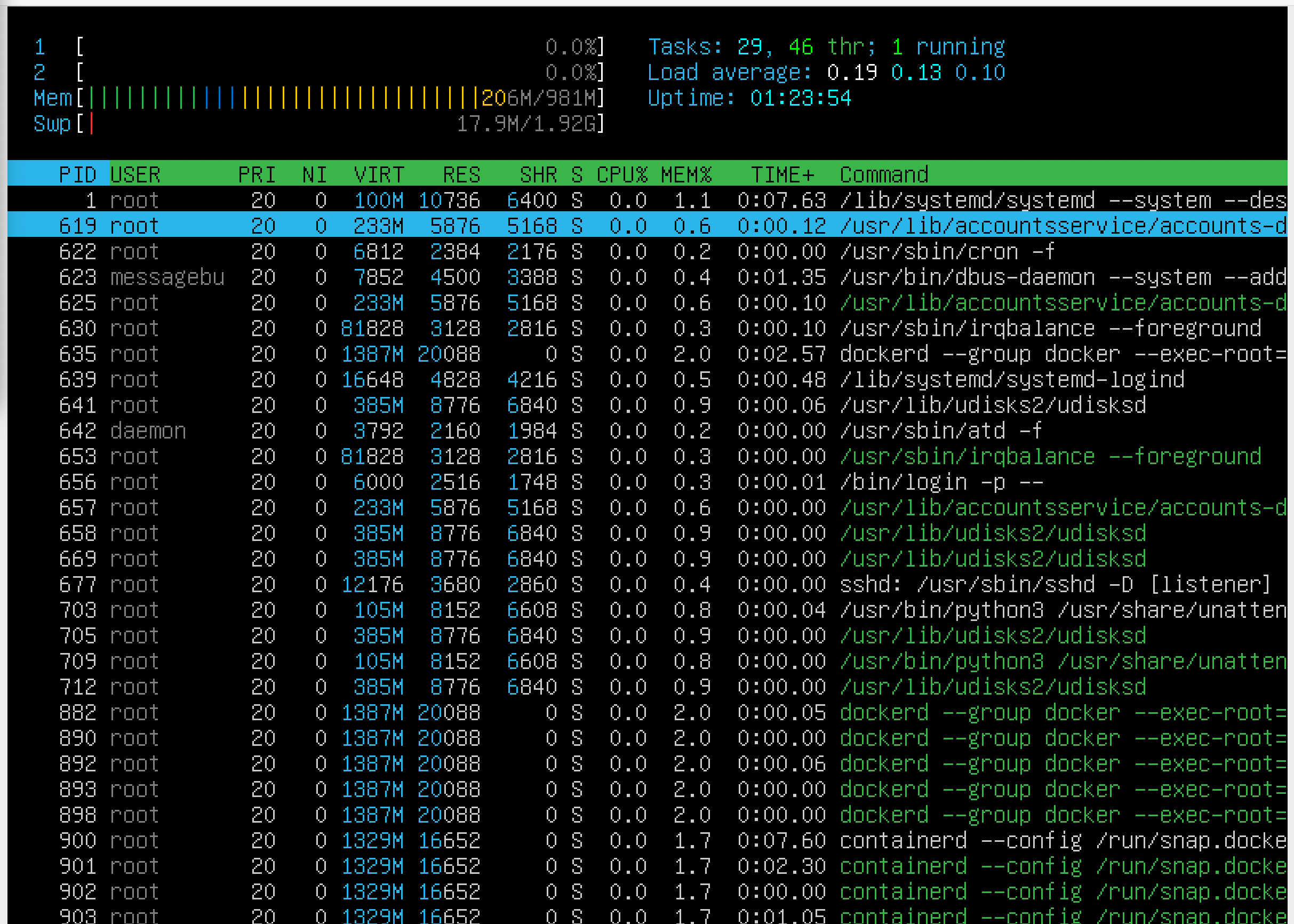Click the TIME+ column header

(x=782, y=174)
